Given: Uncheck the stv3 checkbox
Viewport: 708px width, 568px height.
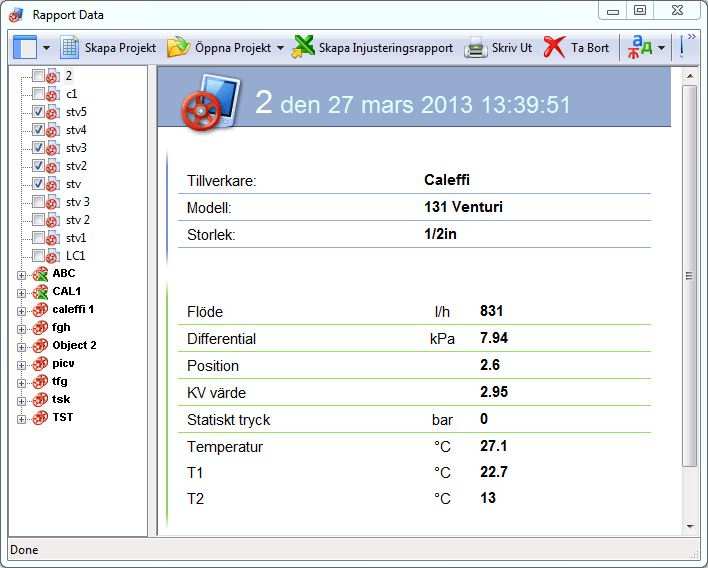Looking at the screenshot, I should 38,148.
